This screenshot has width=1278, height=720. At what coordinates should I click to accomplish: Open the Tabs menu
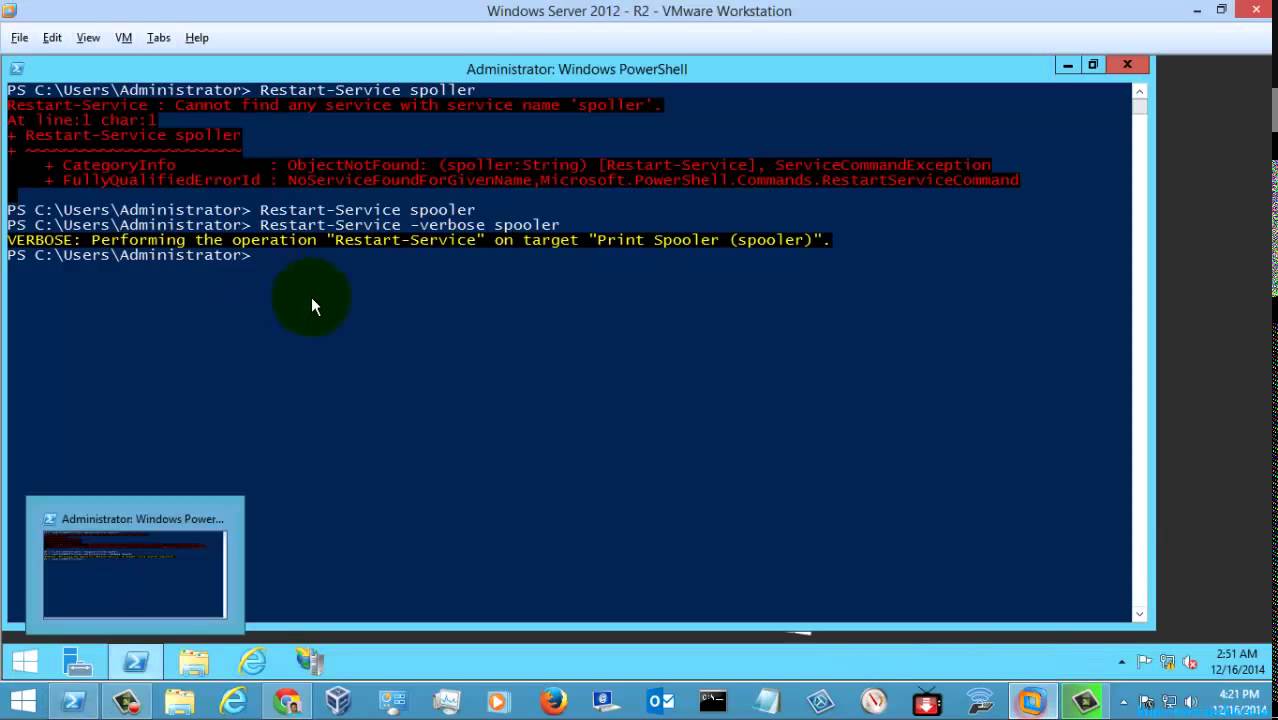click(x=158, y=38)
